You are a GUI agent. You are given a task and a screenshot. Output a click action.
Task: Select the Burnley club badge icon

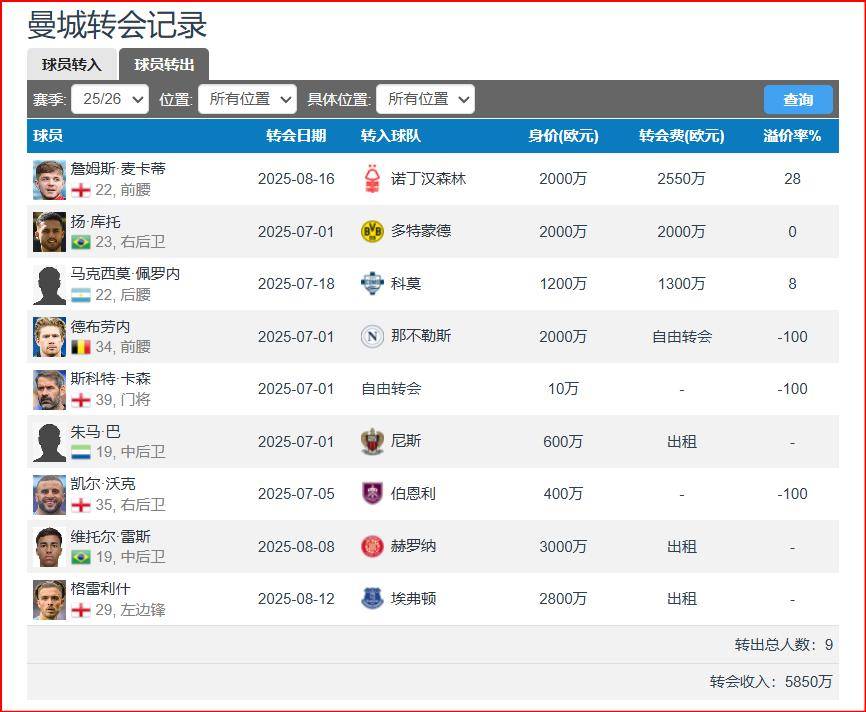pos(371,493)
